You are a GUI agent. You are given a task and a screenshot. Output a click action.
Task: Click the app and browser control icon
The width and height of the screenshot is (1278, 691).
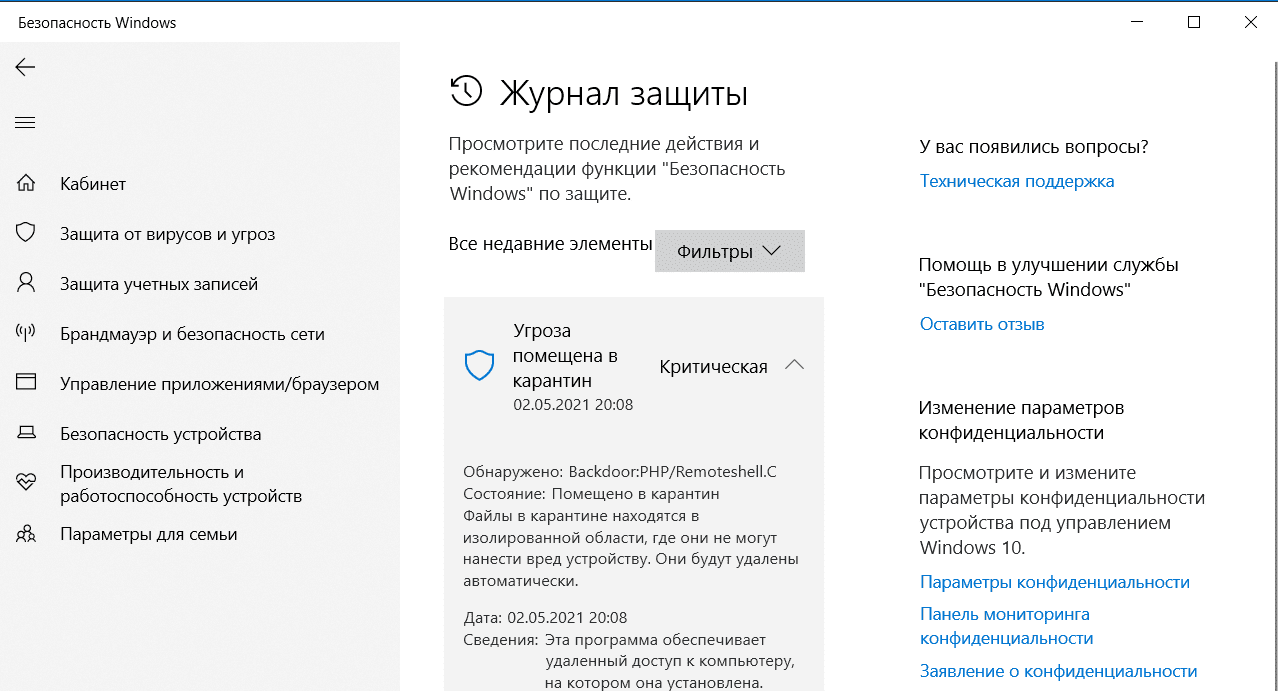(26, 383)
